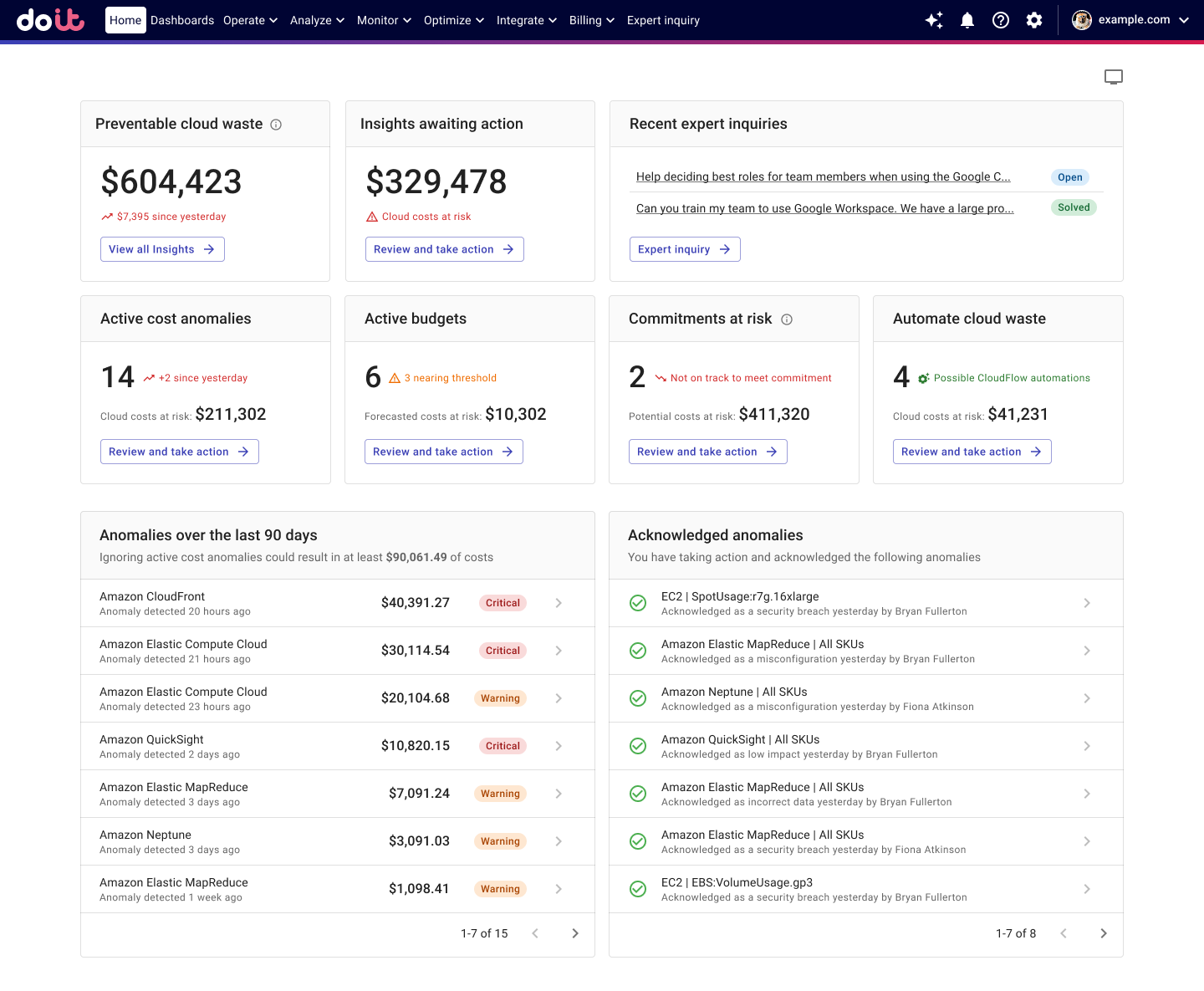The image size is (1204, 991).
Task: Review and take action on cost anomalies
Action: 179,452
